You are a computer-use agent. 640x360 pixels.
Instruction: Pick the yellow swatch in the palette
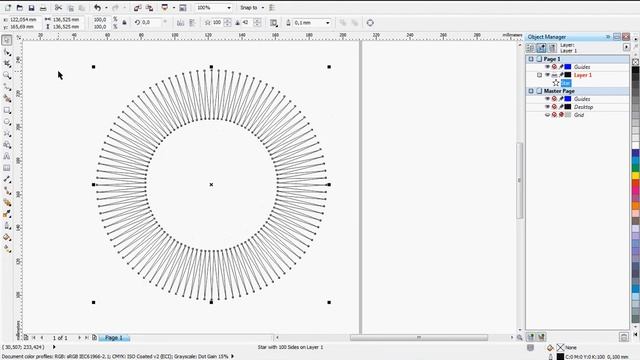tap(636, 176)
